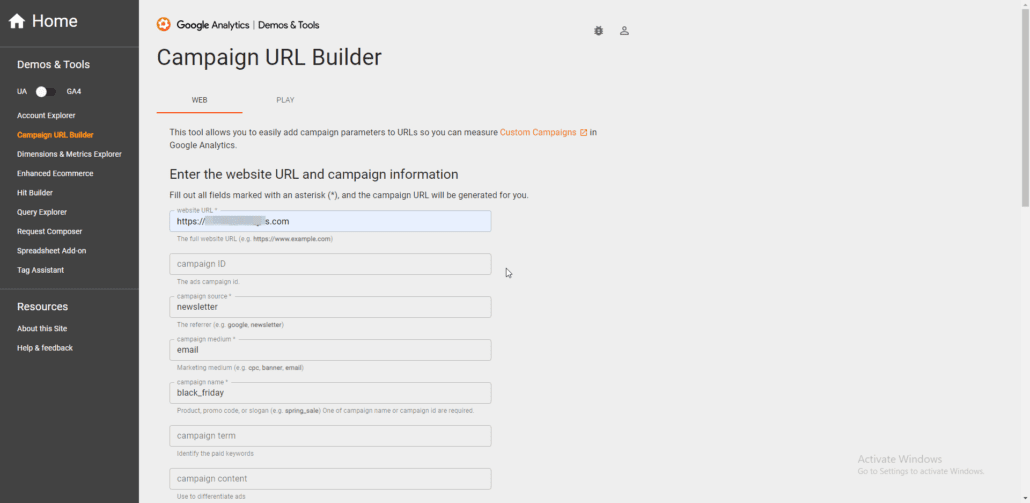This screenshot has width=1030, height=503.
Task: Select Campaign URL Builder in sidebar
Action: point(55,135)
